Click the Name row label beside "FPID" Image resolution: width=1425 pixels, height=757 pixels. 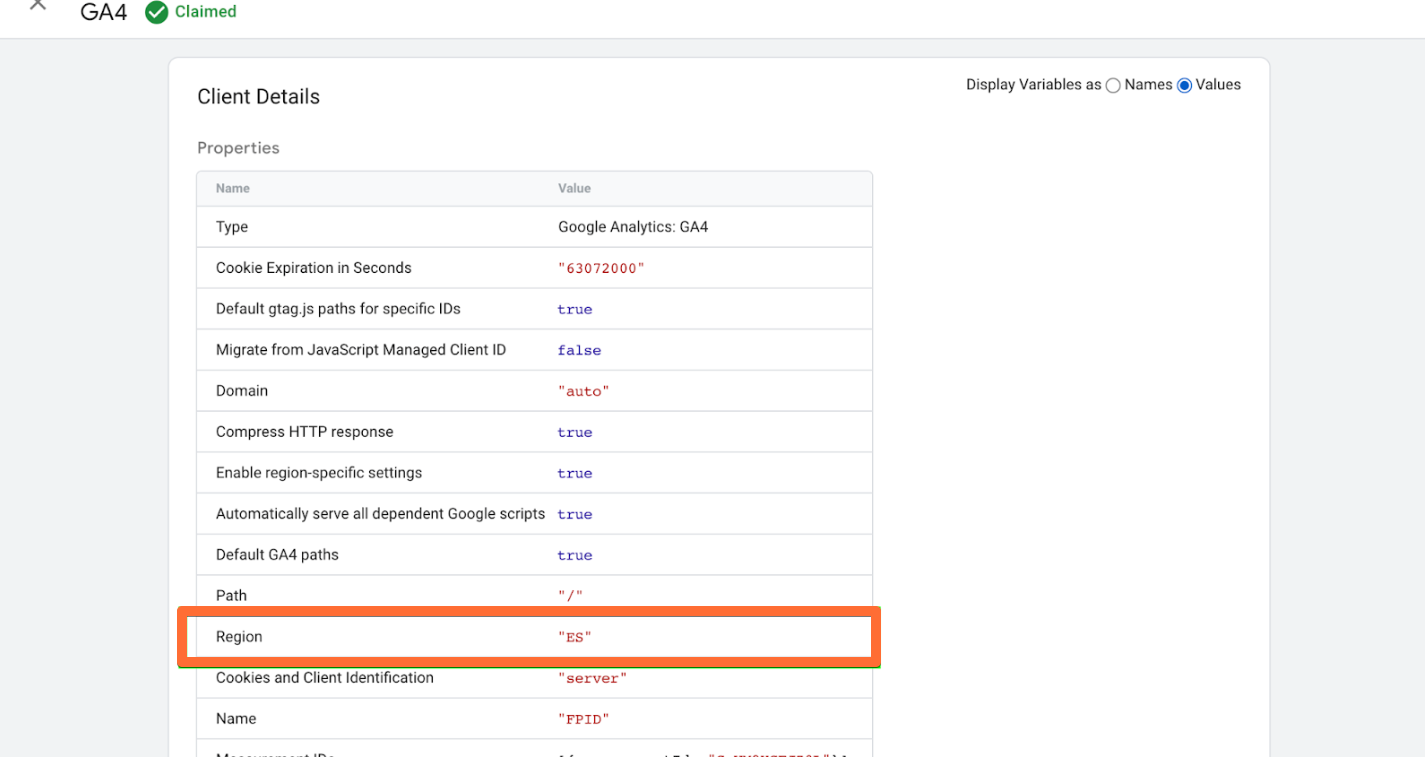(236, 719)
